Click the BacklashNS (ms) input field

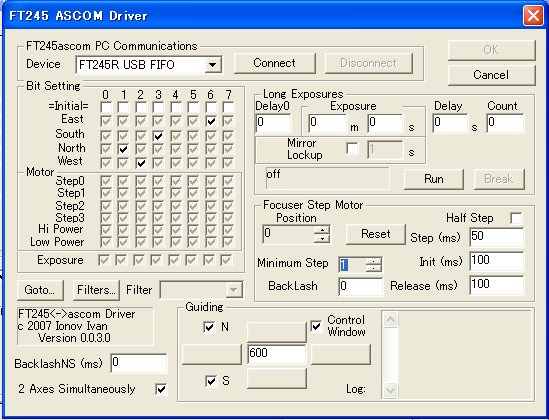pyautogui.click(x=139, y=363)
